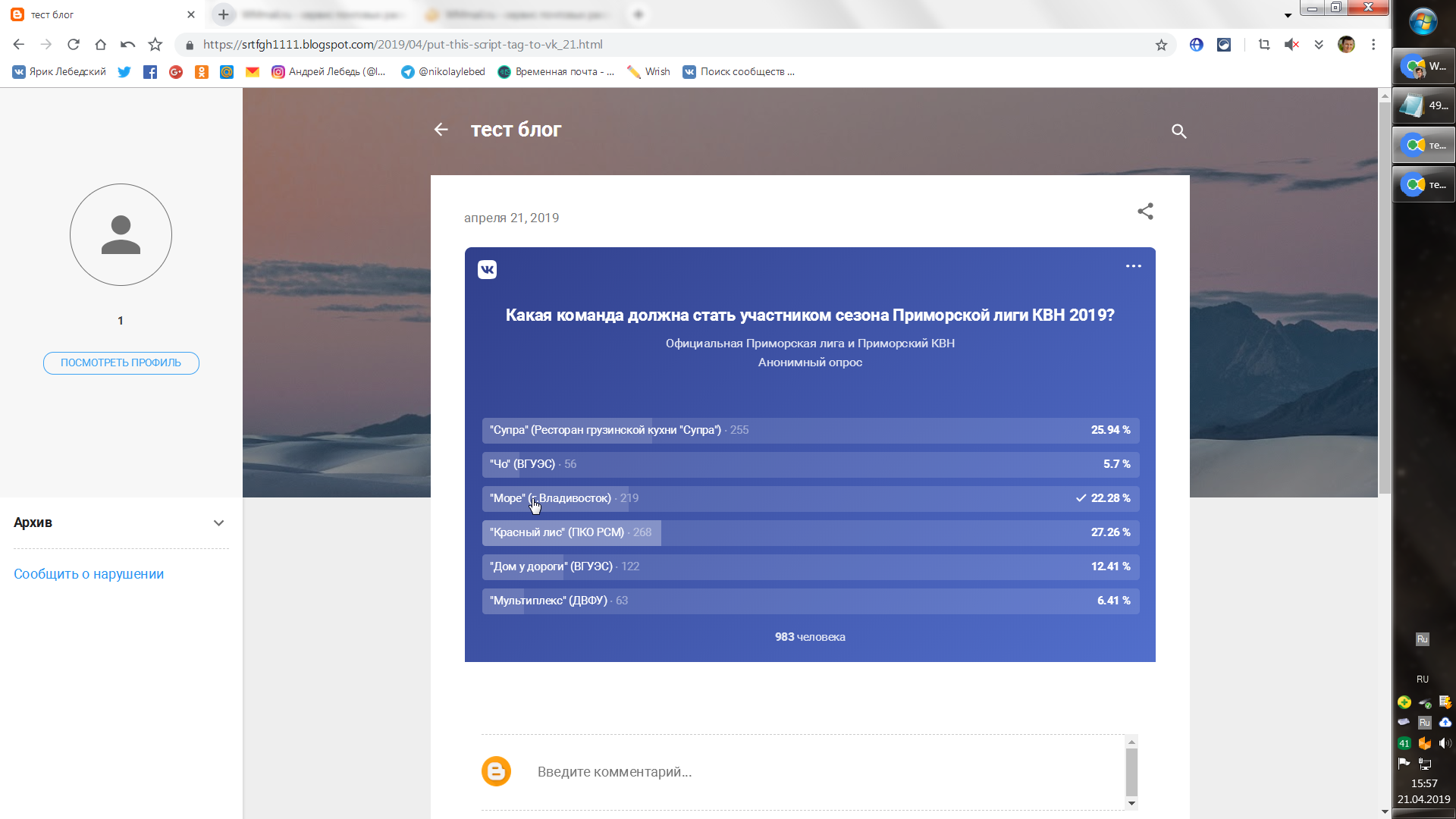This screenshot has height=819, width=1456.
Task: Share the post with the share icon
Action: click(x=1145, y=212)
